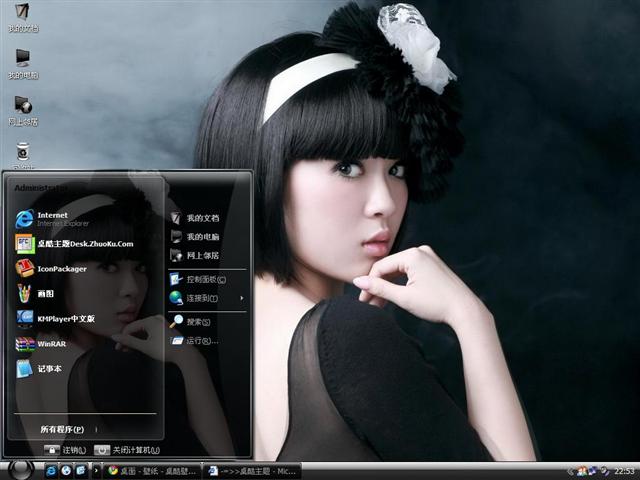
Task: Click colorful system tray icon
Action: (x=582, y=472)
